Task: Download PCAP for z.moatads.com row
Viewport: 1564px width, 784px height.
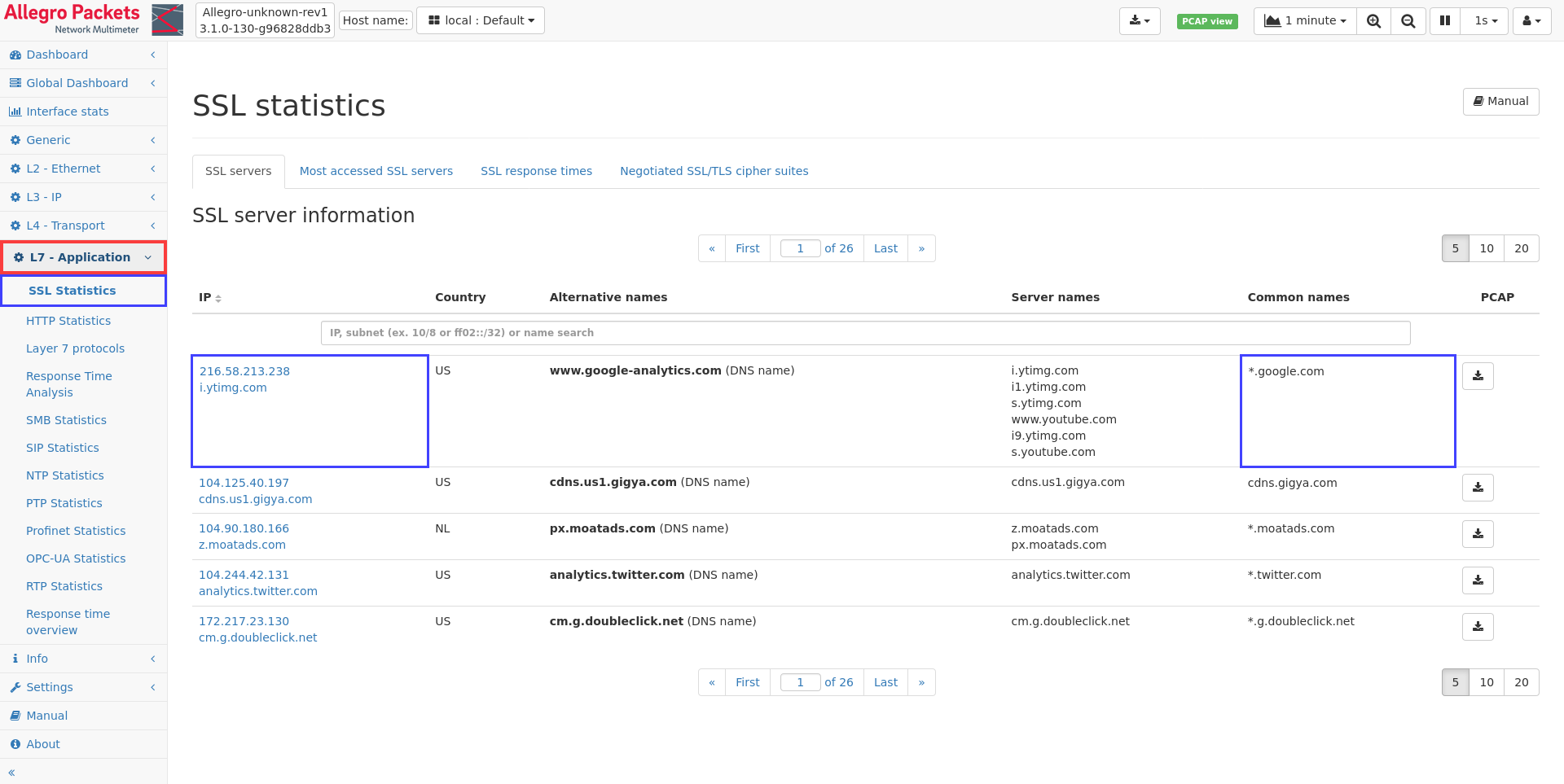Action: click(1478, 534)
